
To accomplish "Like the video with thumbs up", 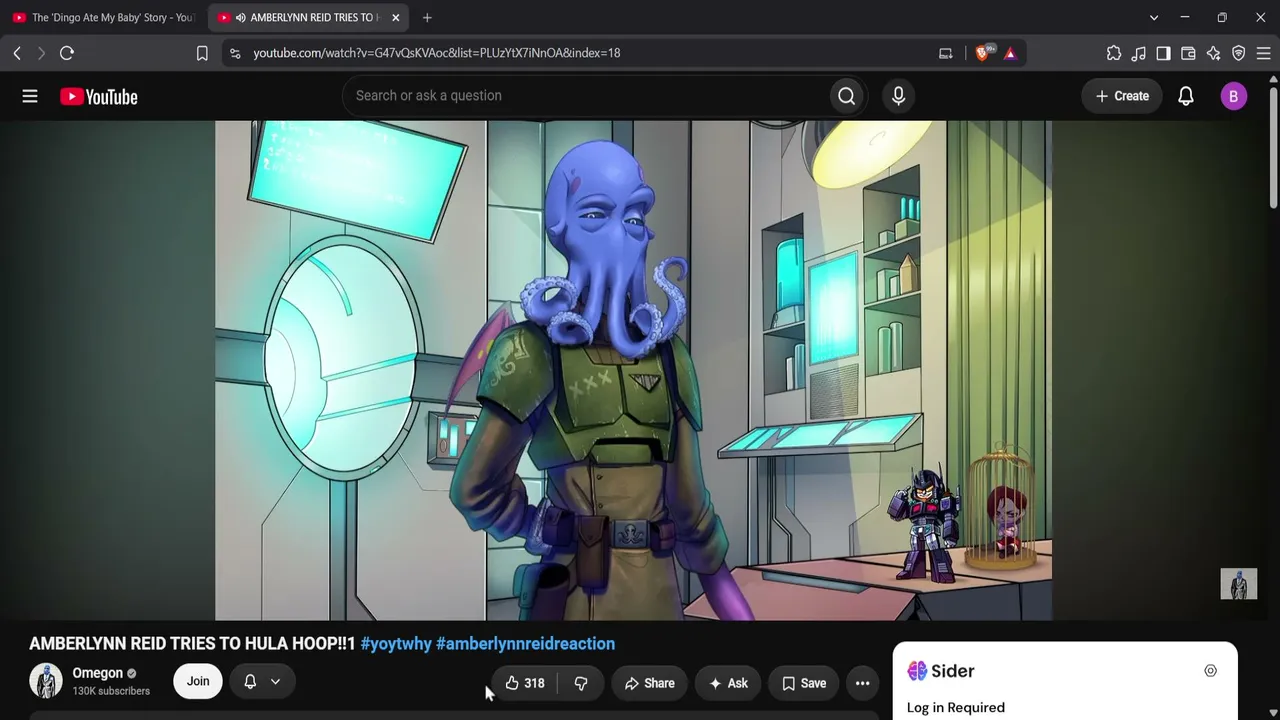I will click(x=524, y=683).
